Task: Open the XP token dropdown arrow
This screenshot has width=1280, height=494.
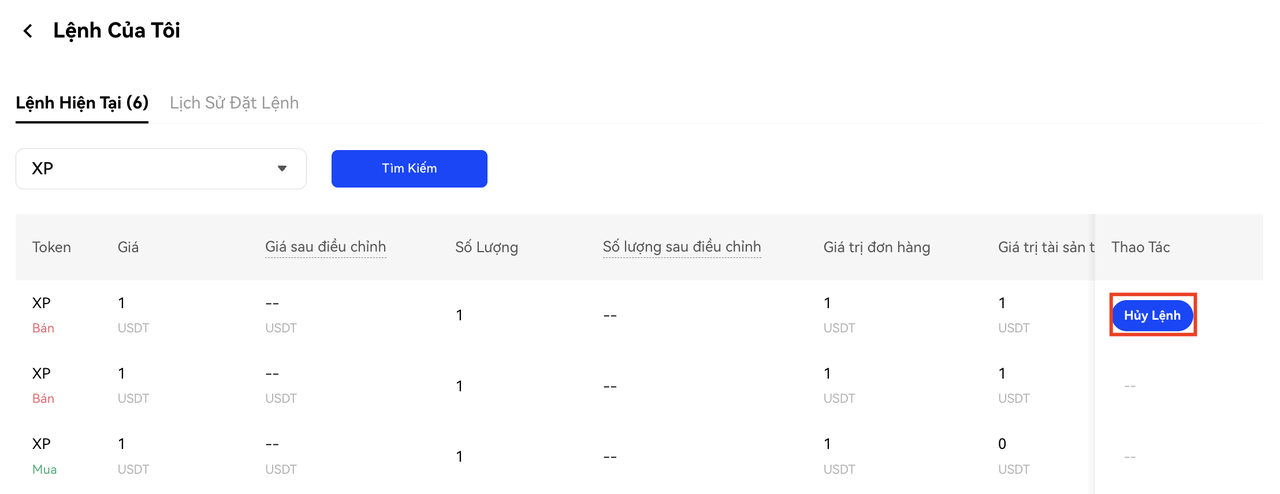Action: (282, 169)
